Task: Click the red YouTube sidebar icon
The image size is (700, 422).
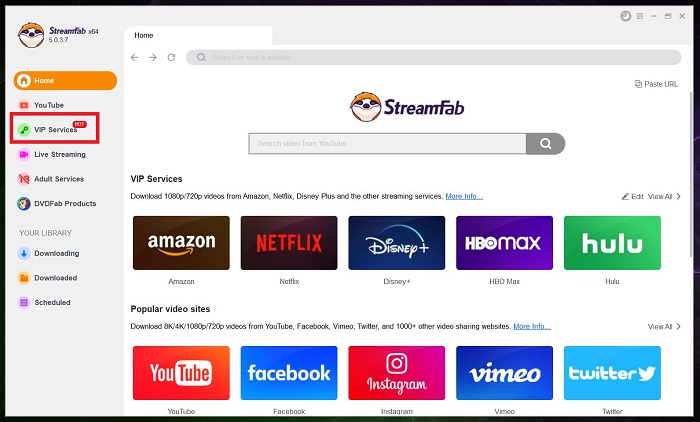Action: click(x=24, y=105)
